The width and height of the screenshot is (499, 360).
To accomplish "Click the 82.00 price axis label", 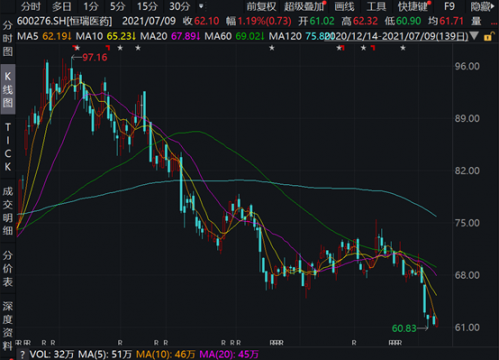I will pyautogui.click(x=467, y=171).
